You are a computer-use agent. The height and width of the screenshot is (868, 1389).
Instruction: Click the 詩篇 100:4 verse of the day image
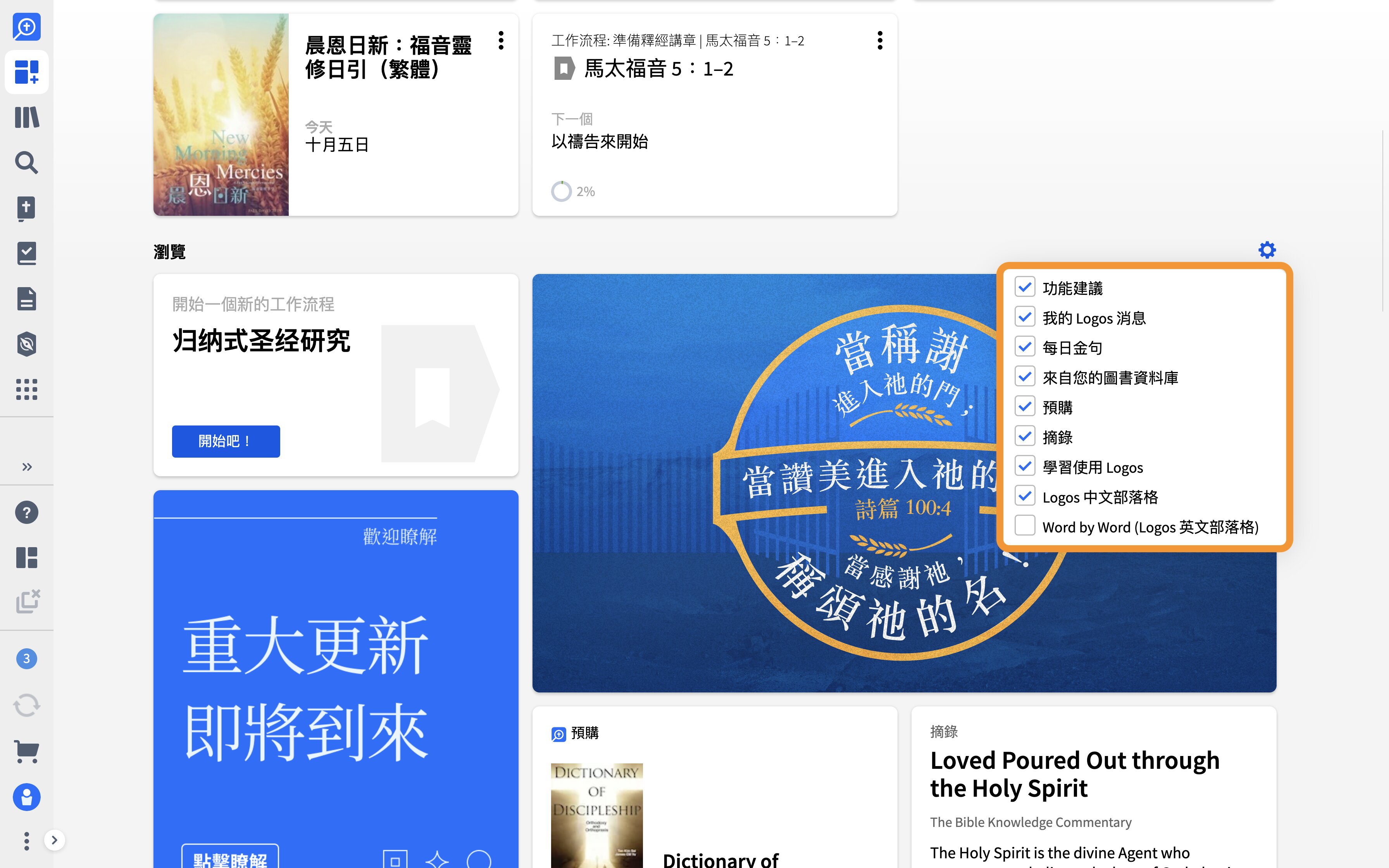tap(904, 483)
